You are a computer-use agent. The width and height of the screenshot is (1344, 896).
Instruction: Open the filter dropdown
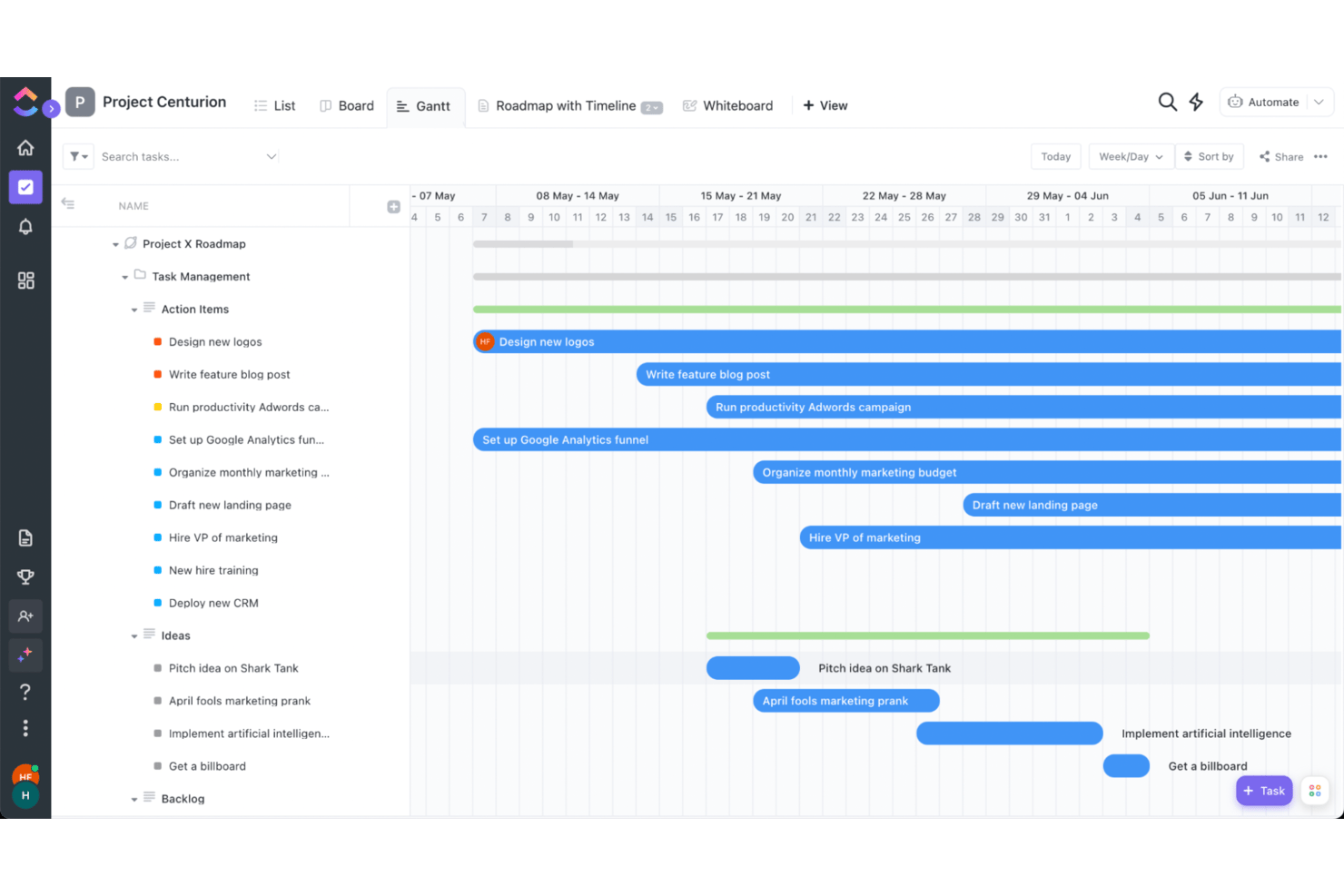click(x=80, y=157)
